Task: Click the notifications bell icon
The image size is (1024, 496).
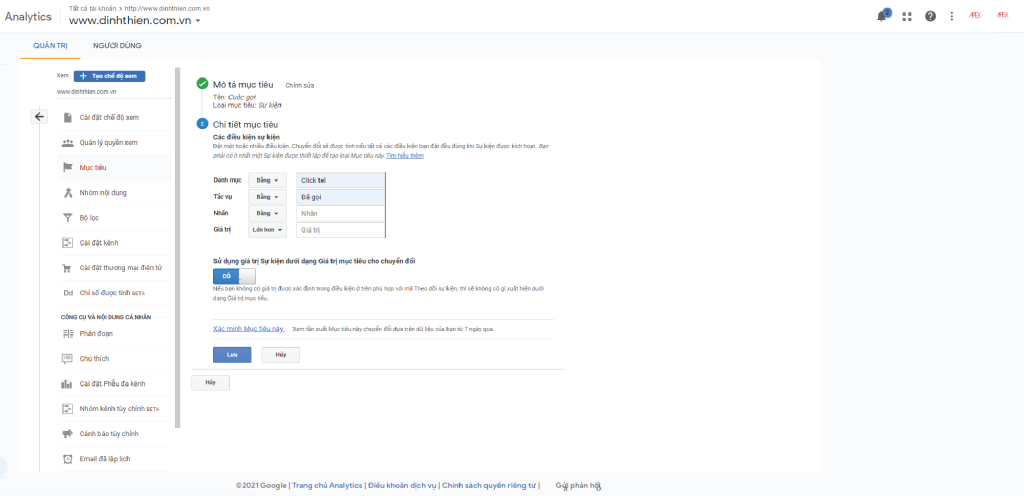Action: click(x=882, y=16)
